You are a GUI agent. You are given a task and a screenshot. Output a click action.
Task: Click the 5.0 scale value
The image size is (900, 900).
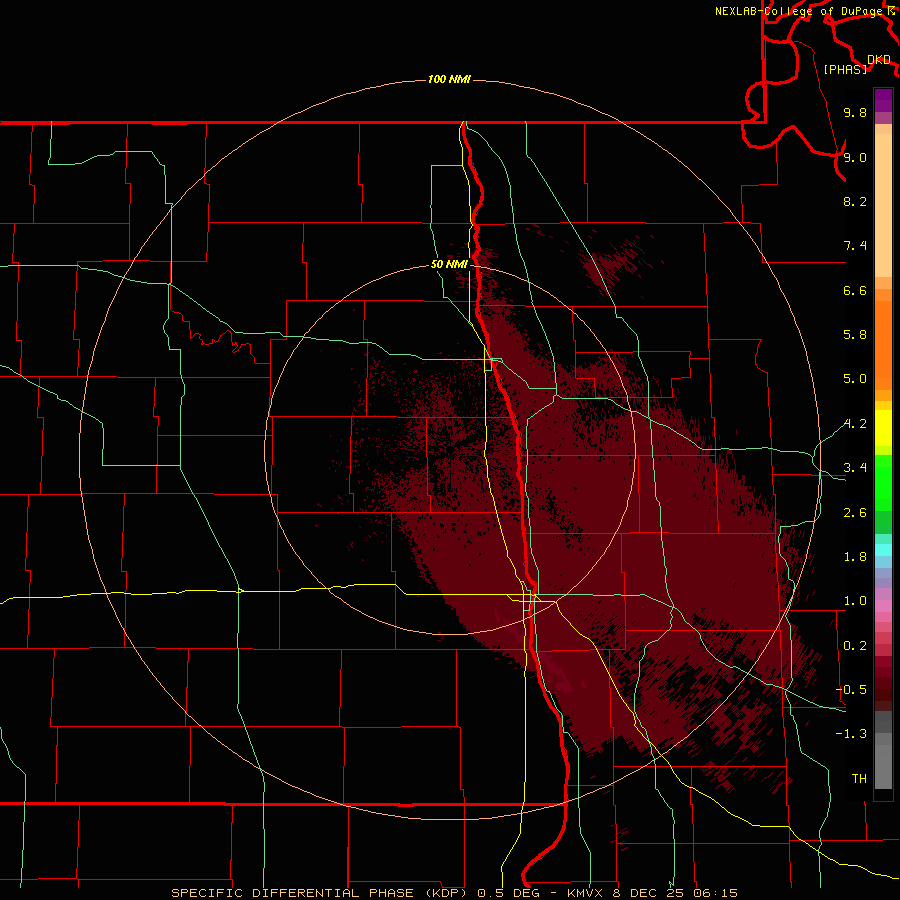855,379
